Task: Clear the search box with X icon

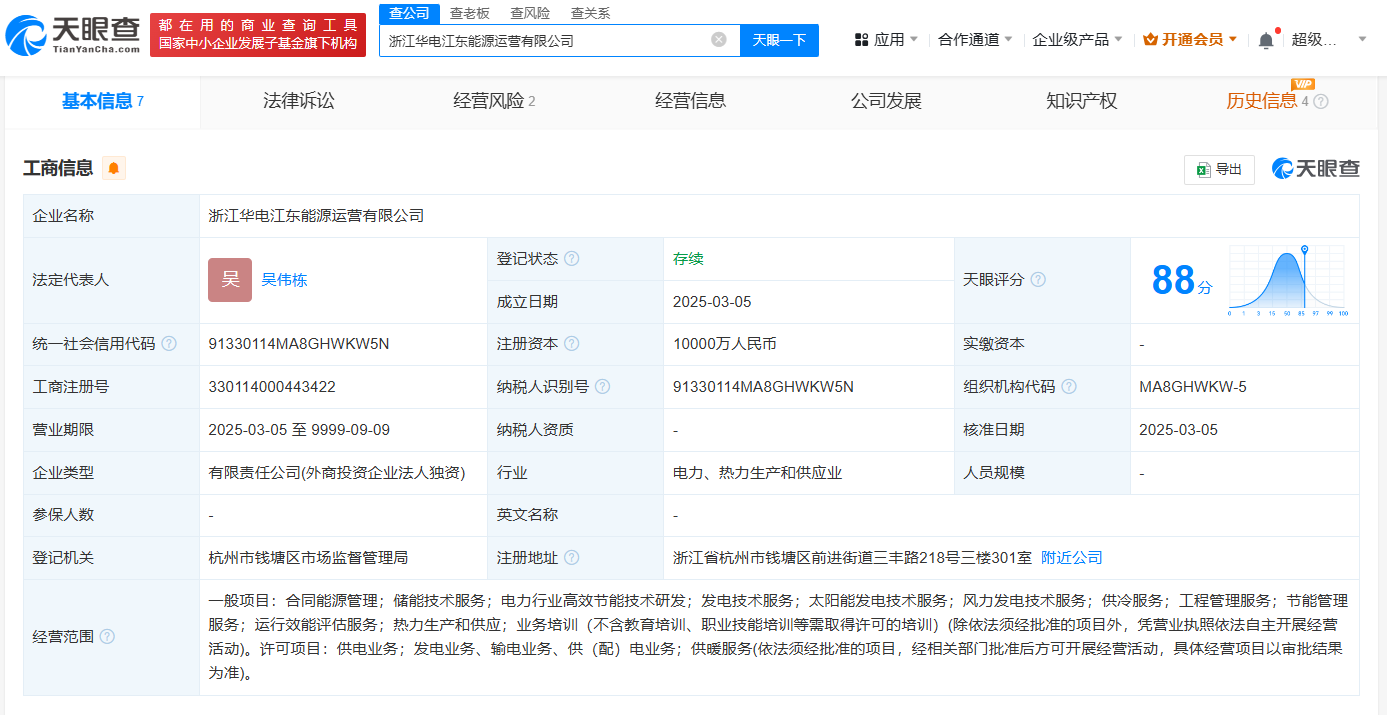Action: (719, 40)
